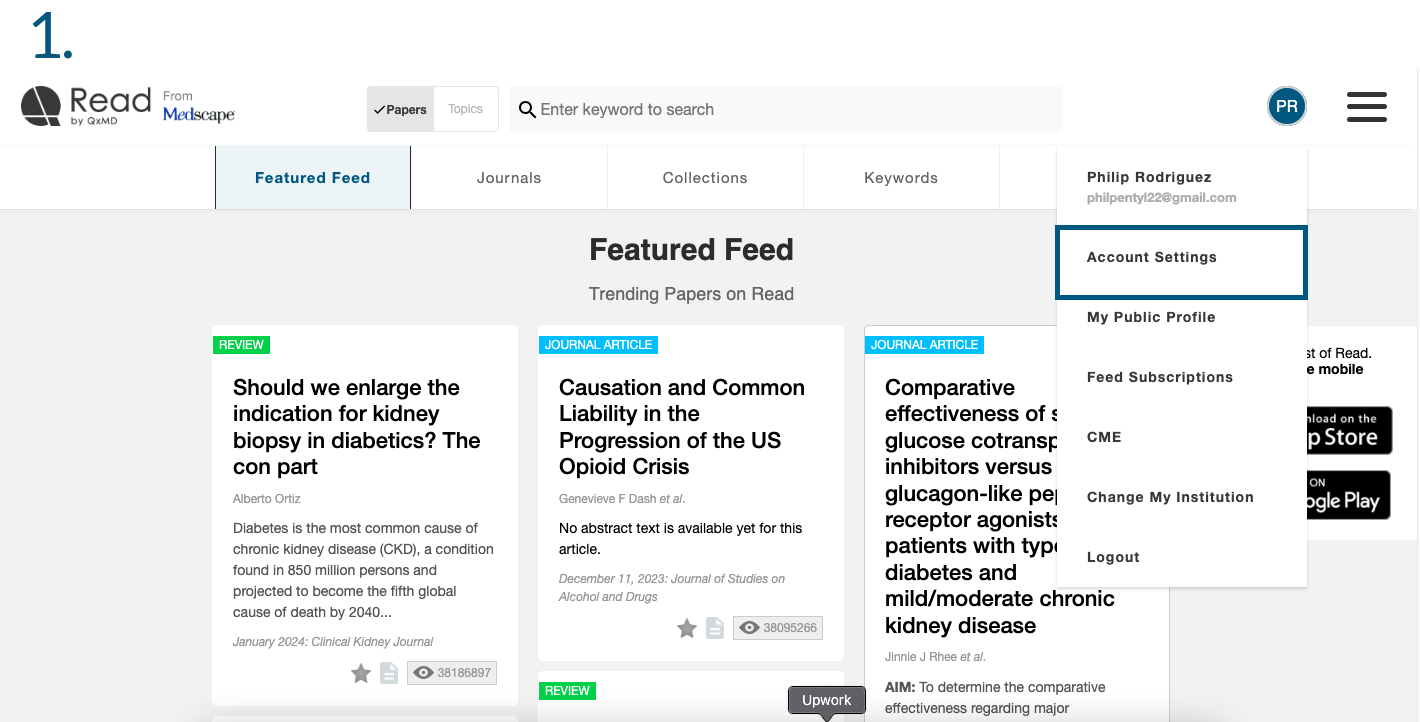Switch to the Journals tab
The width and height of the screenshot is (1420, 722).
tap(509, 178)
